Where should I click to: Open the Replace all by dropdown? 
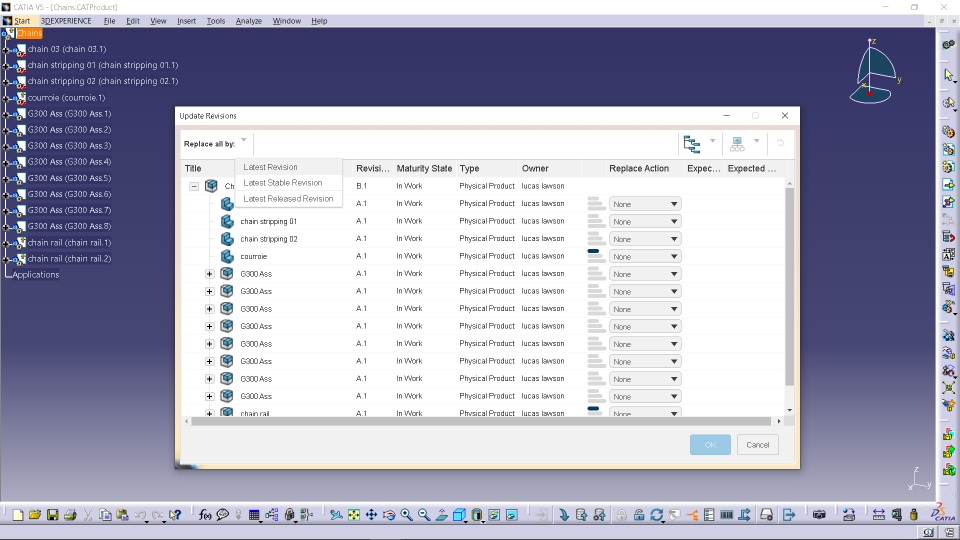click(x=244, y=140)
